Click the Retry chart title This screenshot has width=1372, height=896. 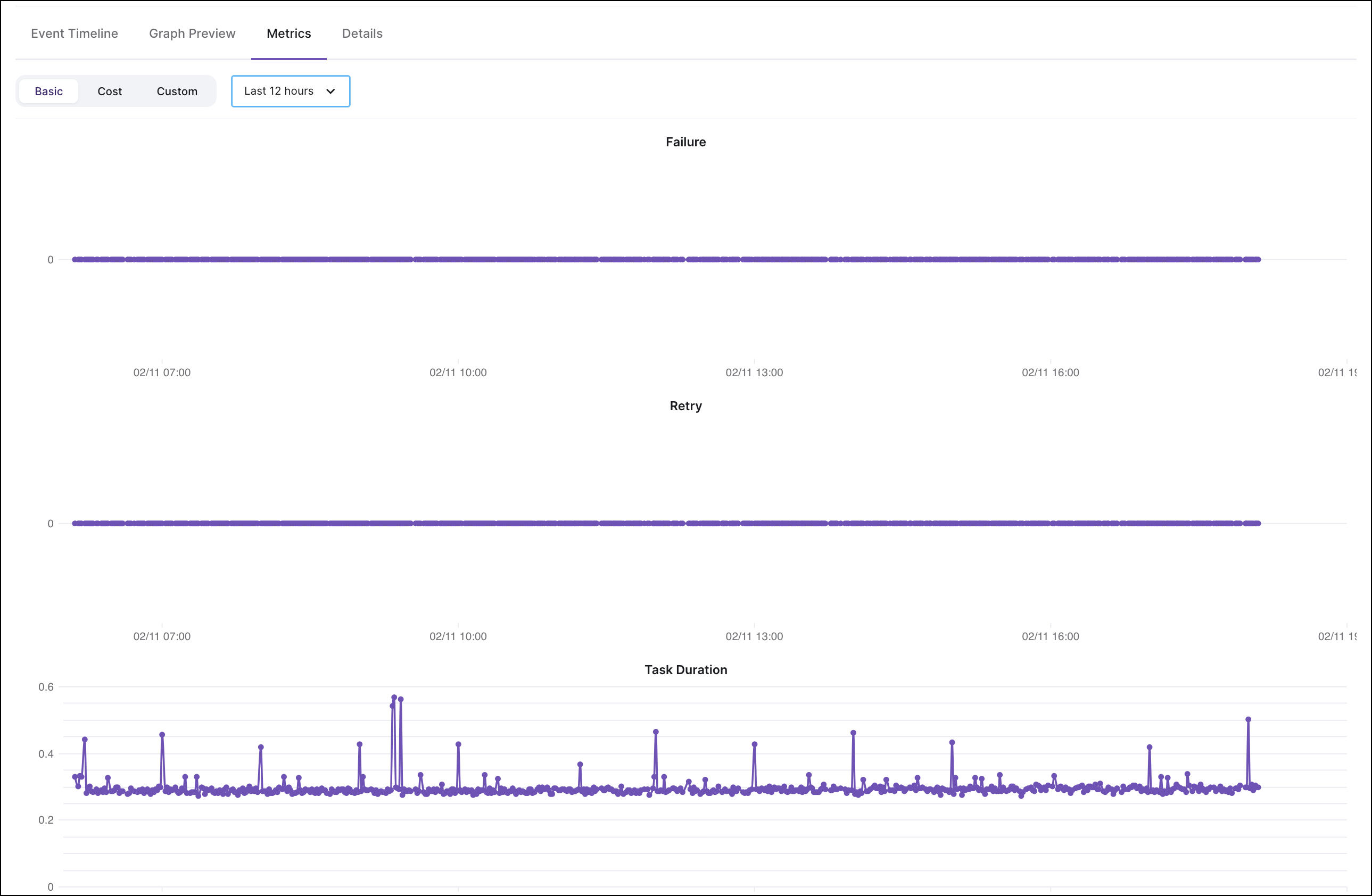pyautogui.click(x=685, y=405)
